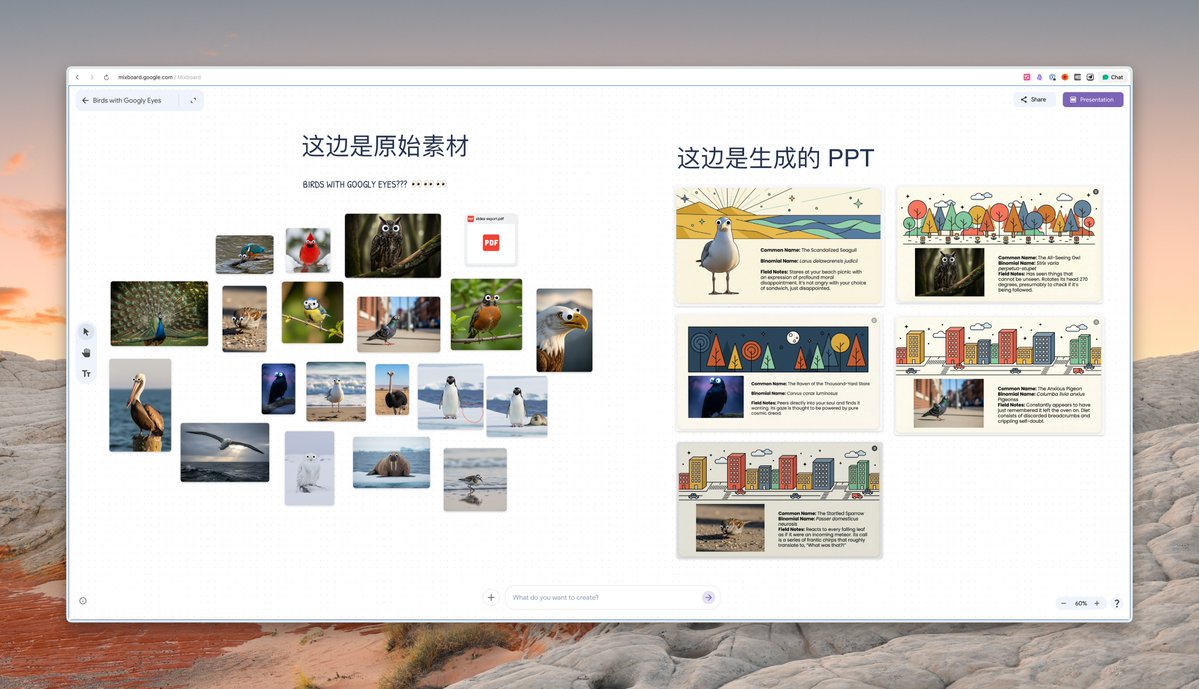Click the plus icon beside the prompt bar
This screenshot has height=689, width=1199.
(x=490, y=596)
